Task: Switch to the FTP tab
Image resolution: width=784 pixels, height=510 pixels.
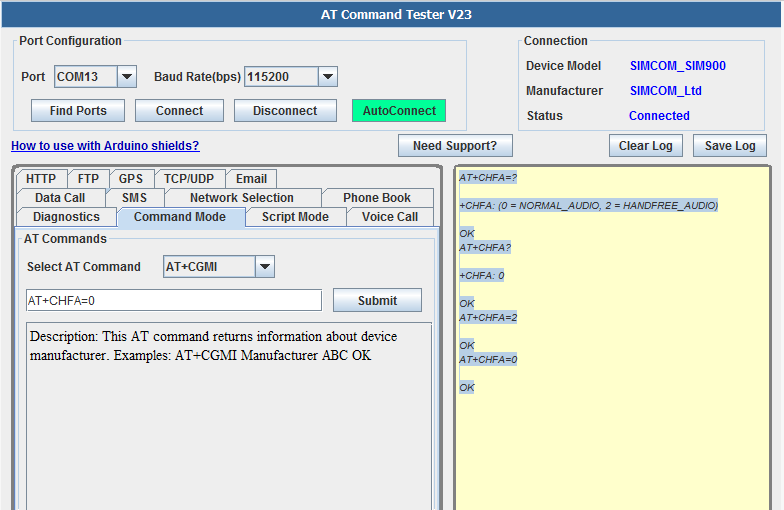Action: pyautogui.click(x=88, y=179)
